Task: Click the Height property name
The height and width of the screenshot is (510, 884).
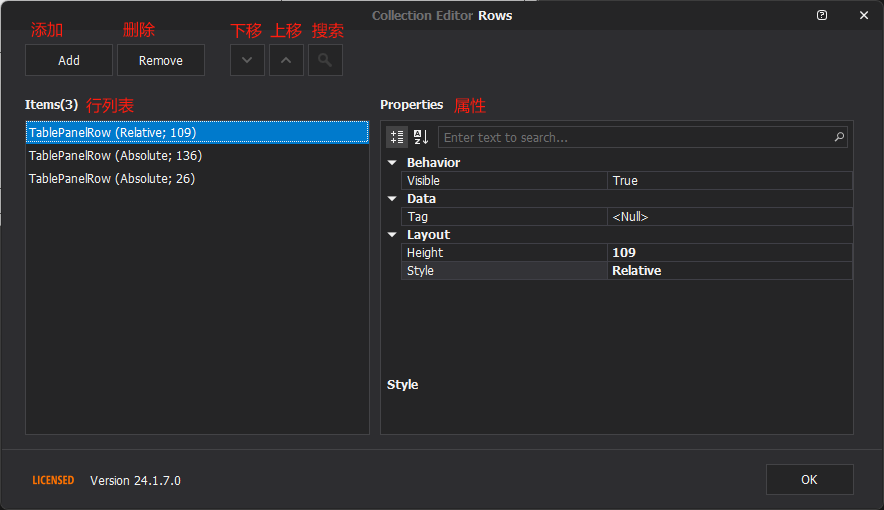Action: click(504, 252)
